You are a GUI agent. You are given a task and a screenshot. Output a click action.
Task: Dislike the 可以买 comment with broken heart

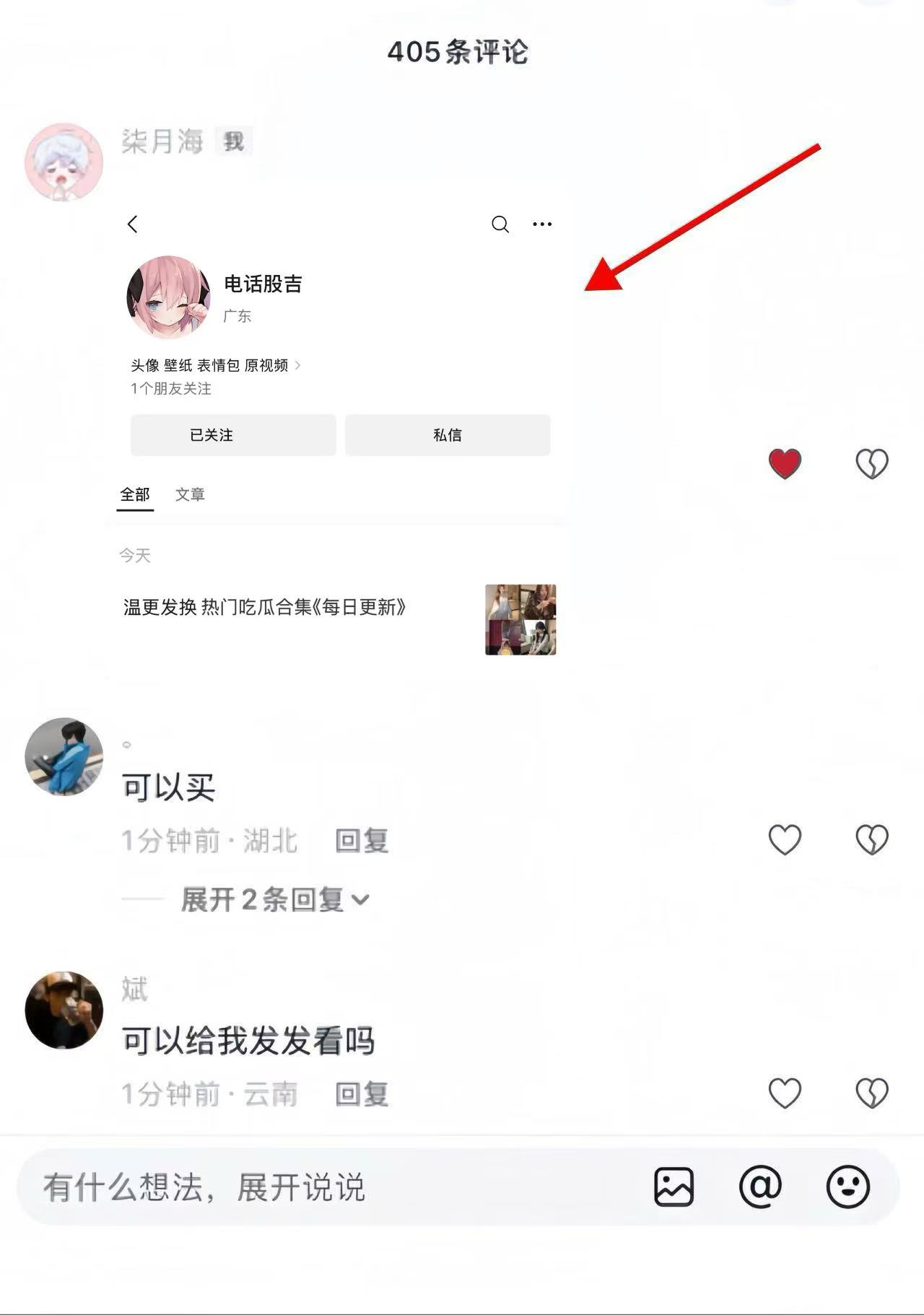coord(871,840)
